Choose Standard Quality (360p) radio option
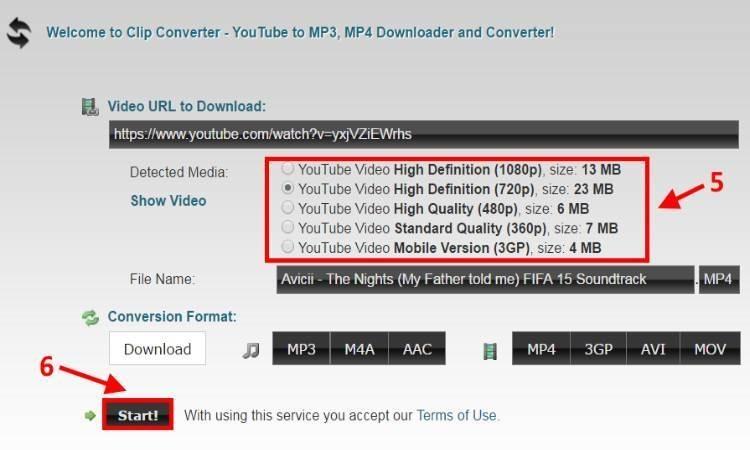This screenshot has height=450, width=750. point(287,226)
